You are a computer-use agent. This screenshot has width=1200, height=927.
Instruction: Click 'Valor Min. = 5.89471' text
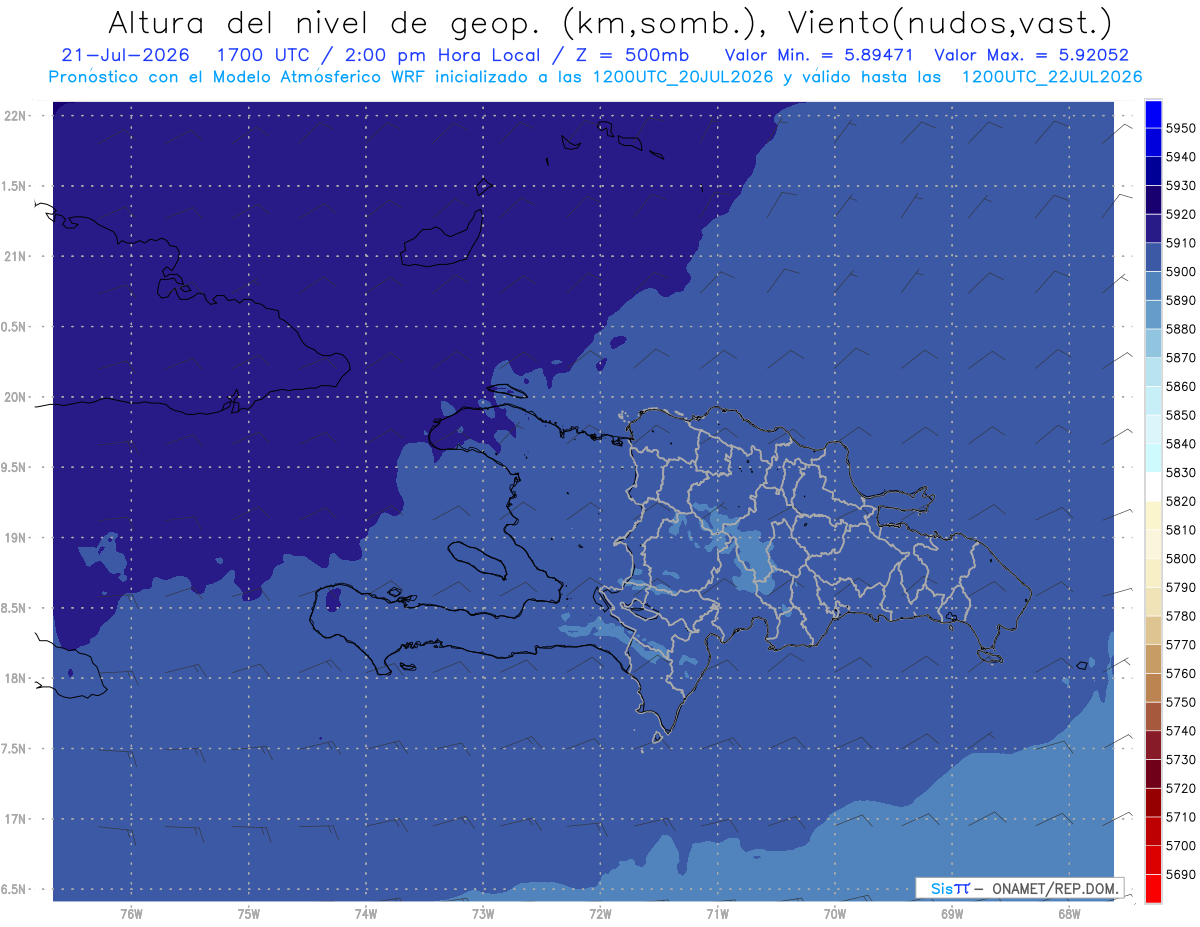click(819, 56)
